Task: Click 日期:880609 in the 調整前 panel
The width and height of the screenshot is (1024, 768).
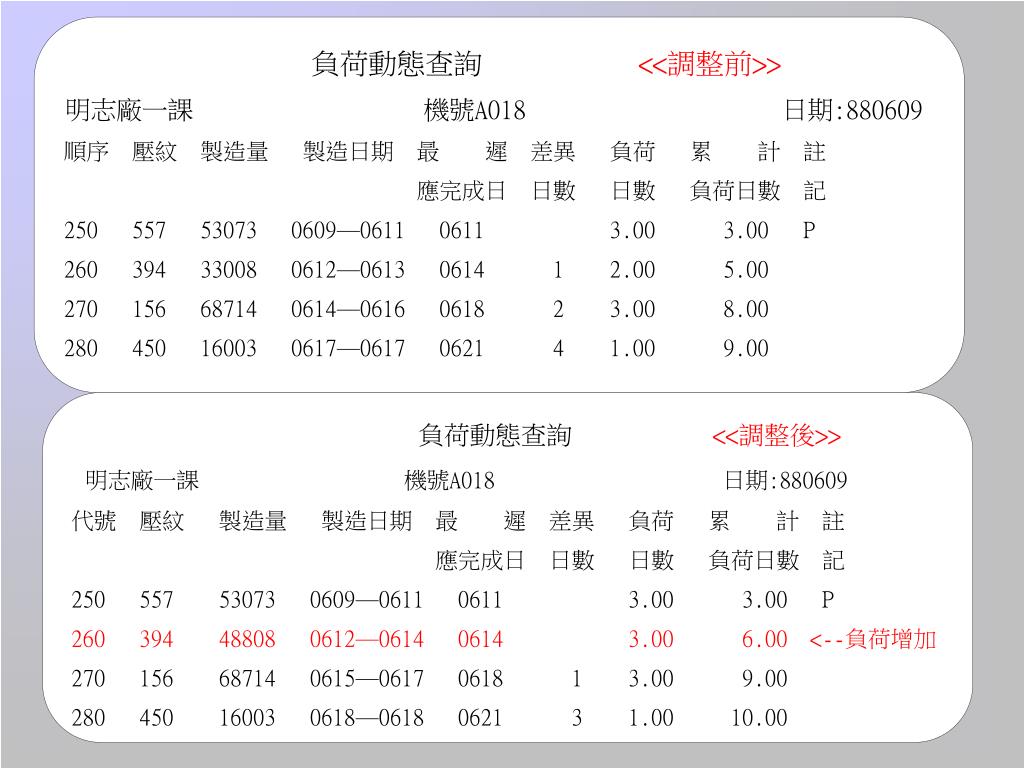Action: (x=853, y=110)
